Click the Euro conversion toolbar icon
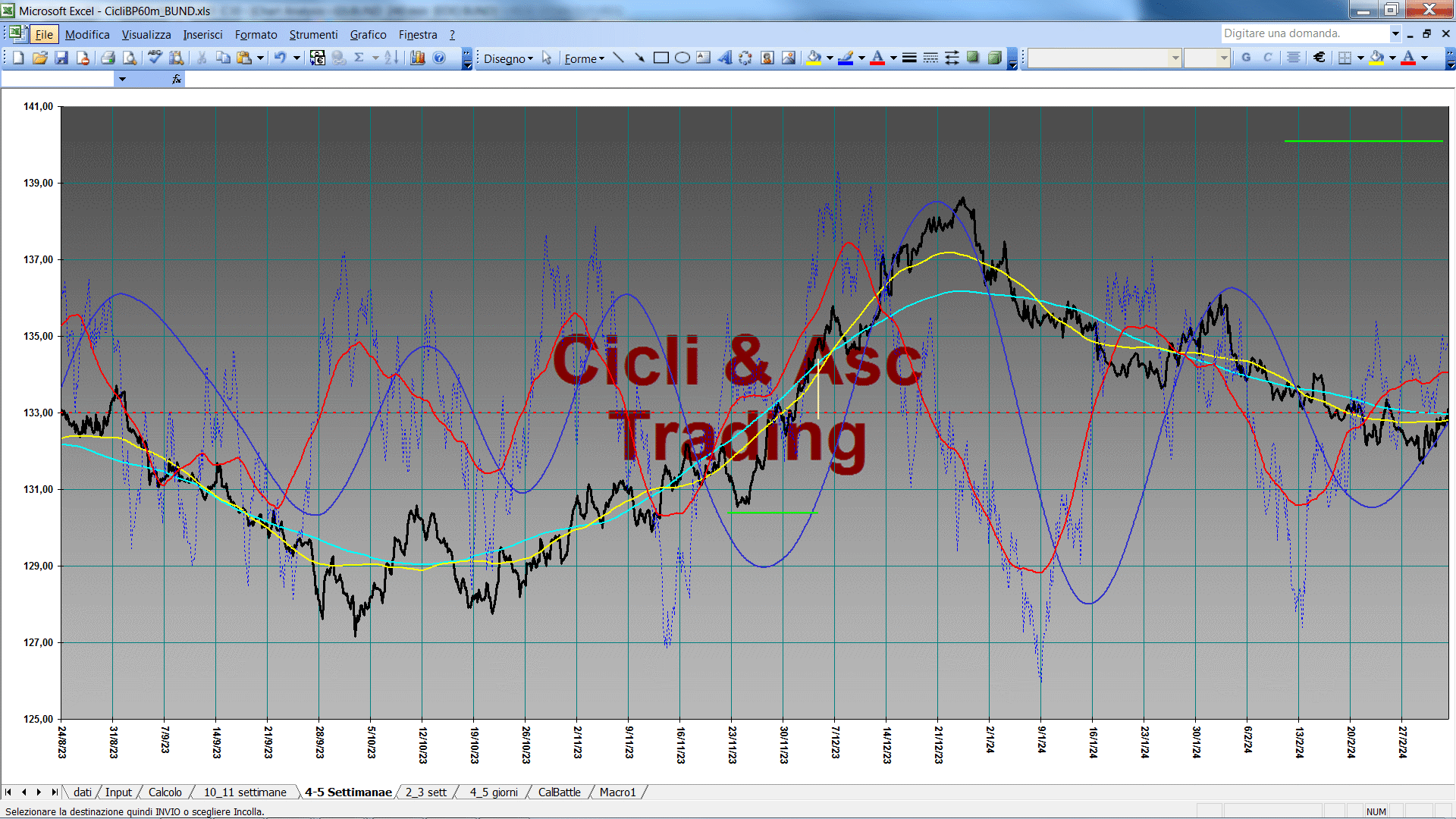 point(318,58)
